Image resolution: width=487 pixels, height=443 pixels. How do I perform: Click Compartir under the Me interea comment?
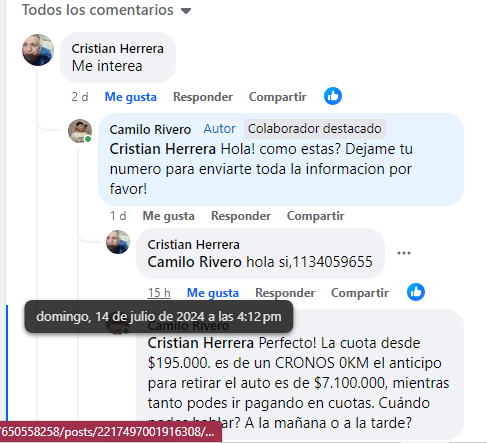[277, 97]
